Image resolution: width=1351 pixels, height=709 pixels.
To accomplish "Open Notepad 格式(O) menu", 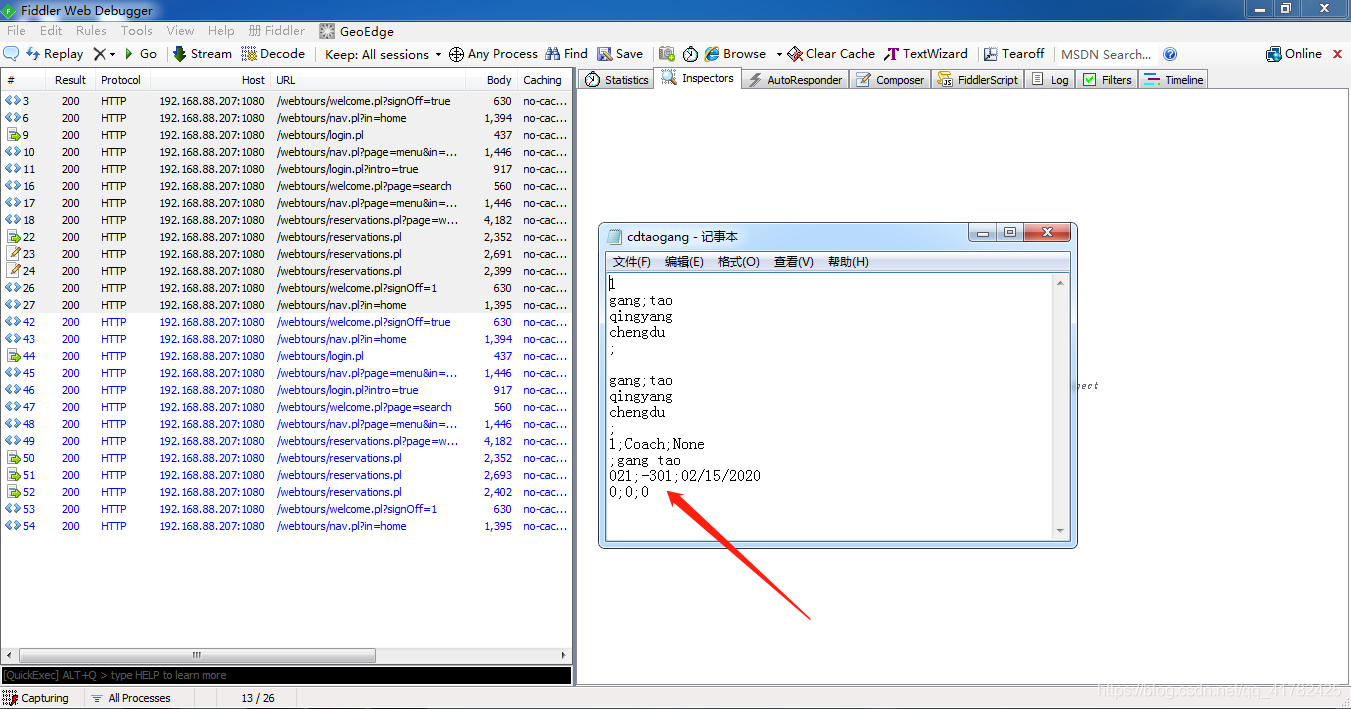I will click(739, 262).
